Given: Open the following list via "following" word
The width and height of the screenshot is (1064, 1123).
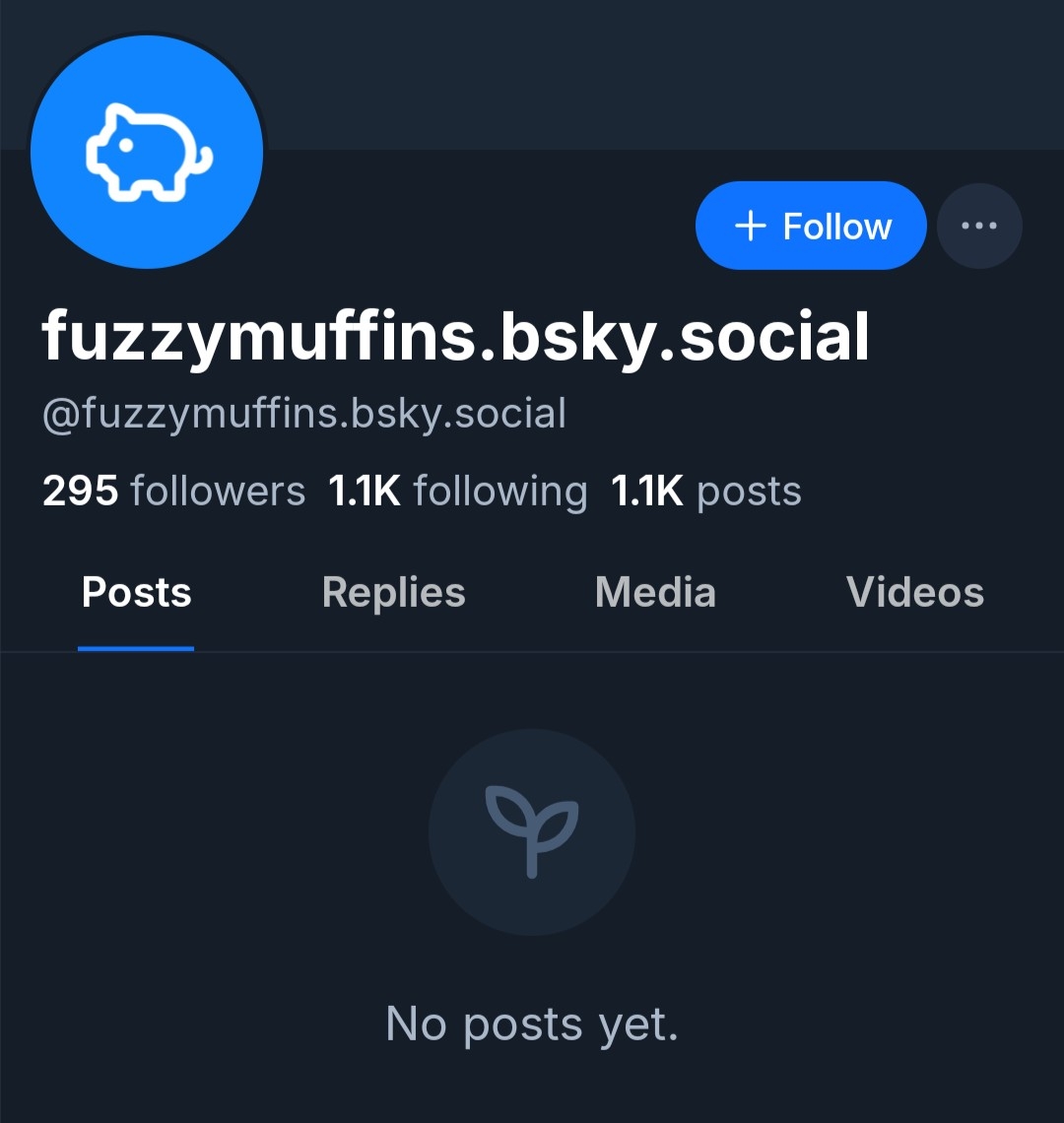Looking at the screenshot, I should pyautogui.click(x=499, y=491).
